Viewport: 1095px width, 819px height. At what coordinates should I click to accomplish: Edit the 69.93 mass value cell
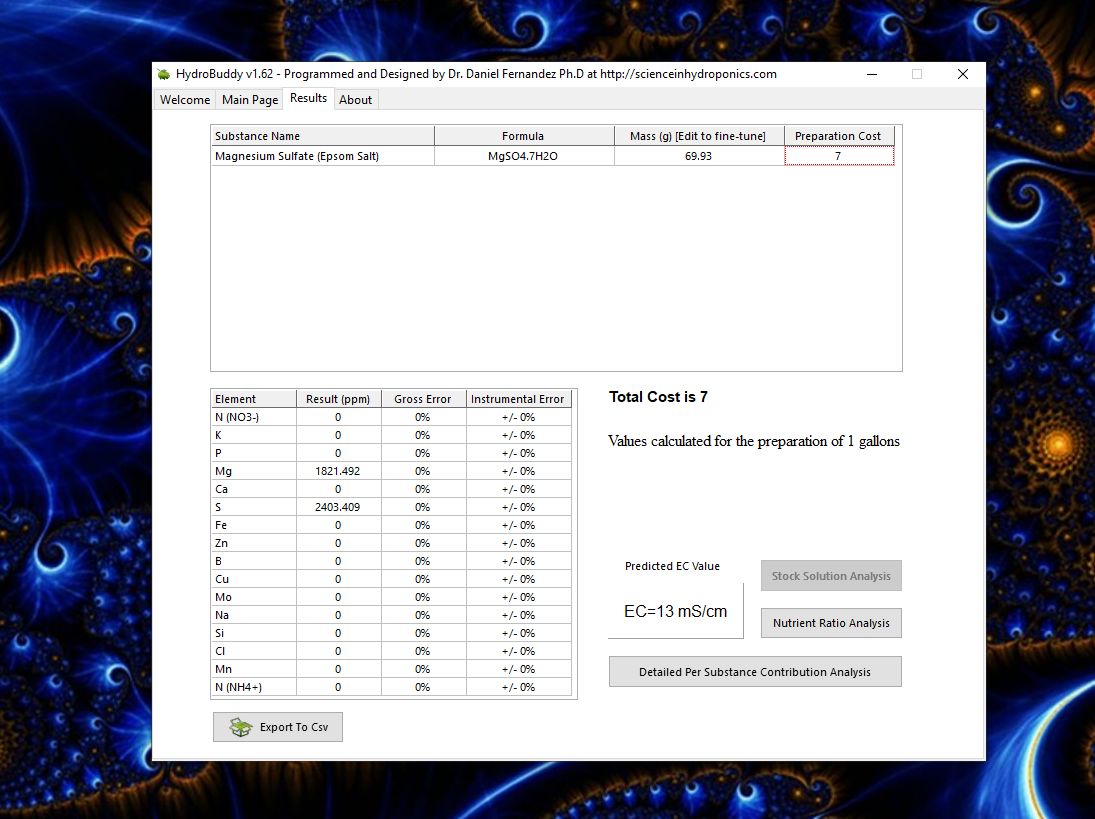pyautogui.click(x=699, y=156)
